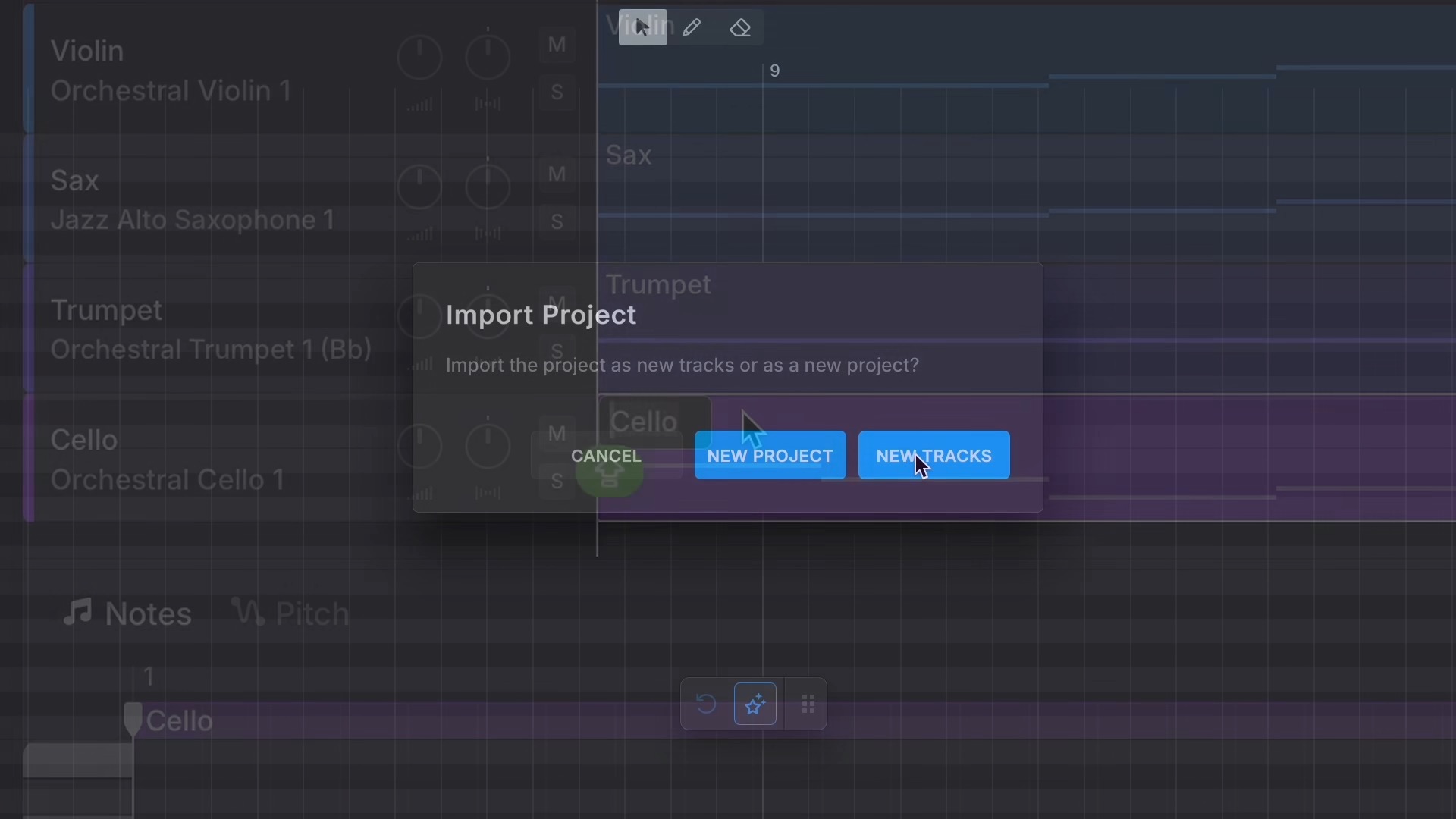Select the pencil draw tool
Screen dimensions: 1456x819
pyautogui.click(x=692, y=28)
